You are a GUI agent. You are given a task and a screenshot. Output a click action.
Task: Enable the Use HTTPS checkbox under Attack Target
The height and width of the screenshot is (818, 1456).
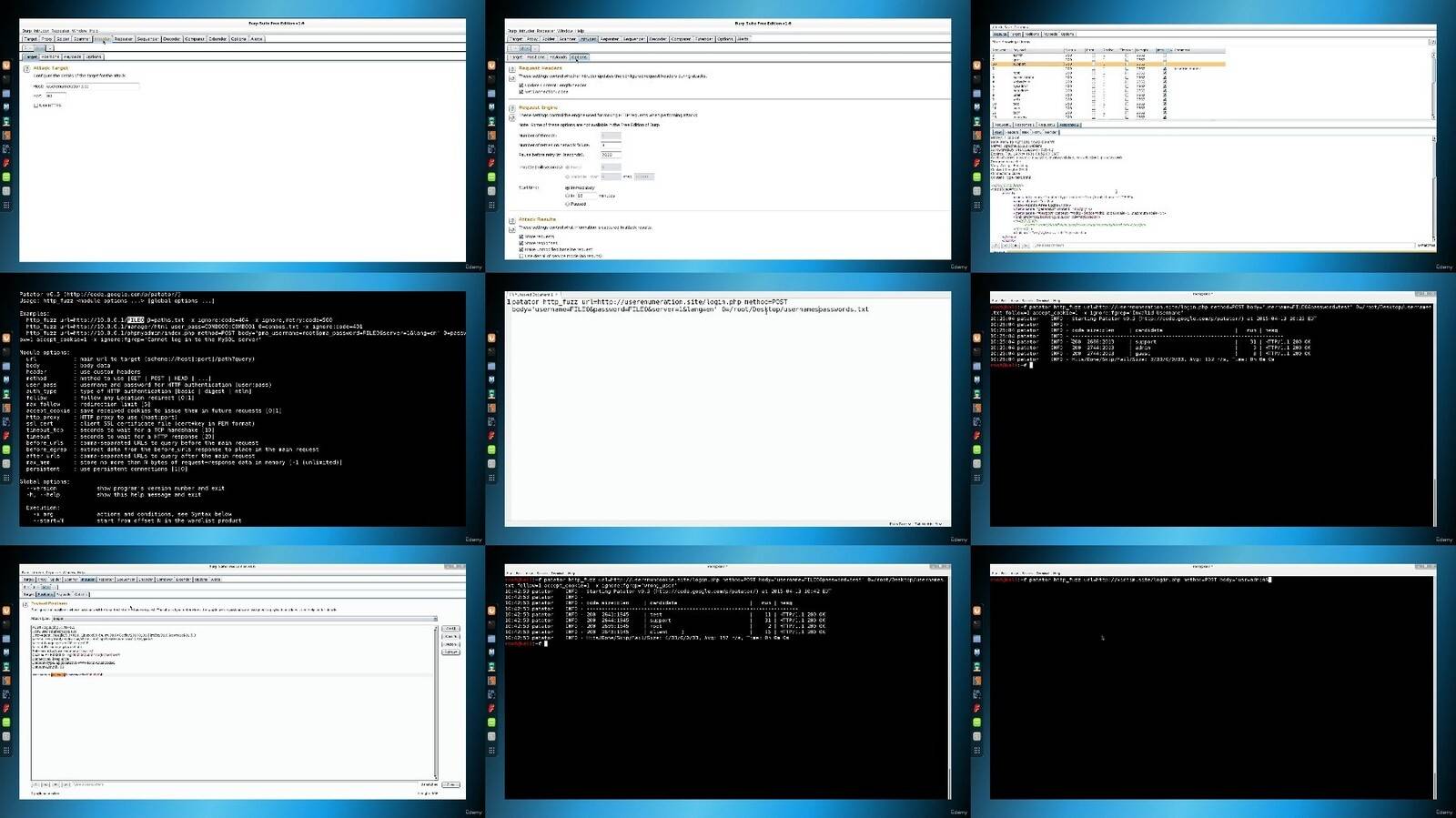(35, 106)
